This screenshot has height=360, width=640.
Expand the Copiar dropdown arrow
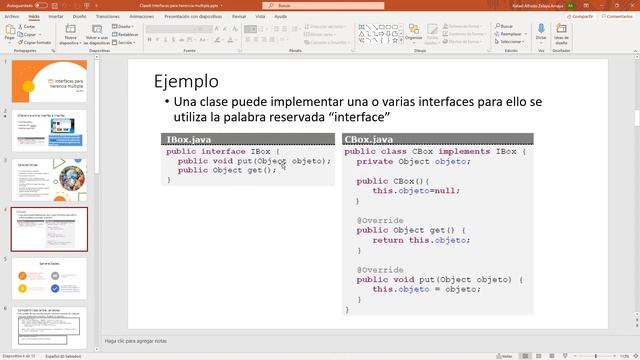(40, 34)
